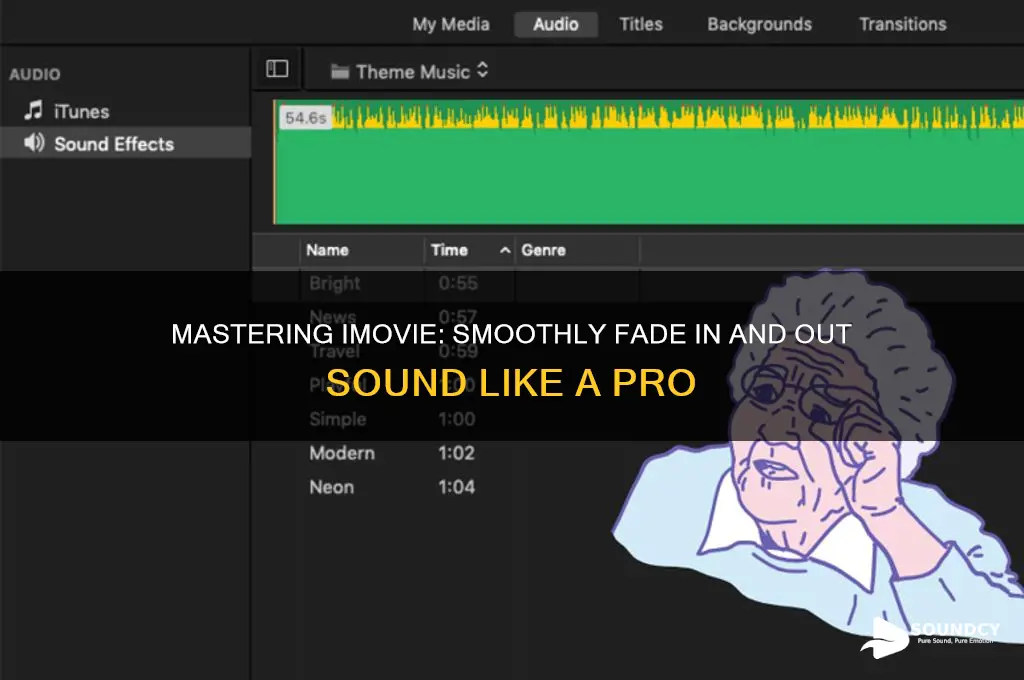
Task: Click the Theme Music folder icon
Action: [340, 71]
